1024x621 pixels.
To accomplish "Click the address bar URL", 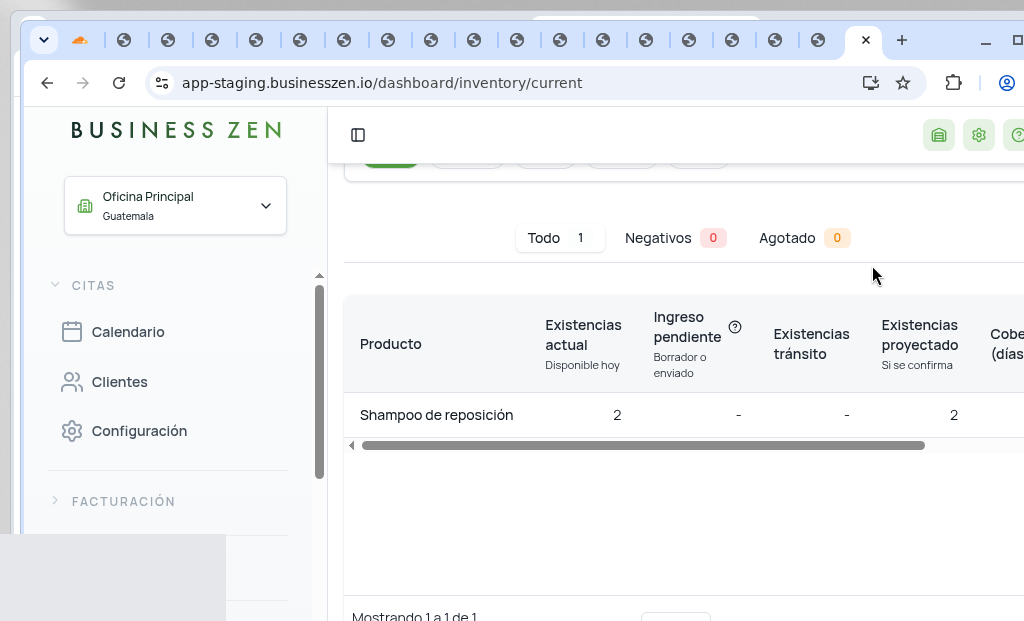I will pyautogui.click(x=382, y=83).
